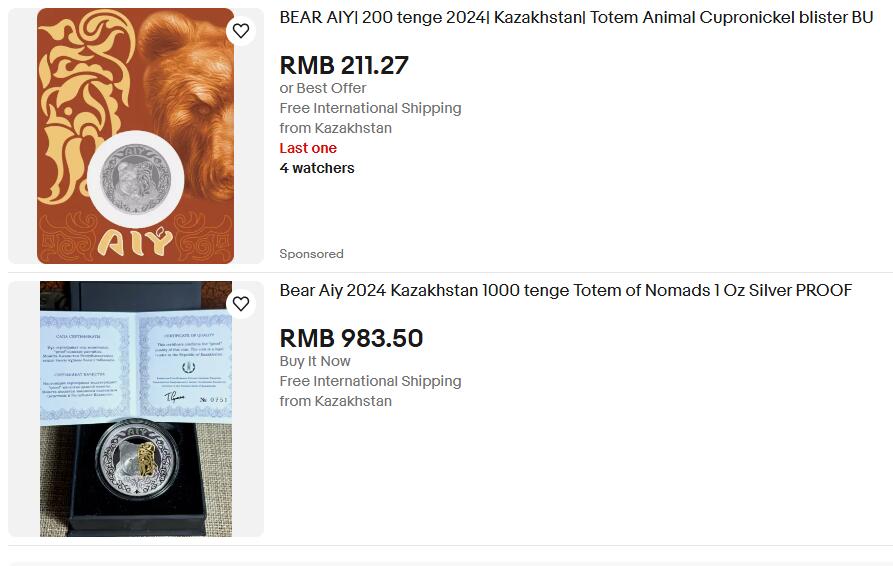The height and width of the screenshot is (566, 893).
Task: Click the red 'Last one' notice
Action: point(308,148)
